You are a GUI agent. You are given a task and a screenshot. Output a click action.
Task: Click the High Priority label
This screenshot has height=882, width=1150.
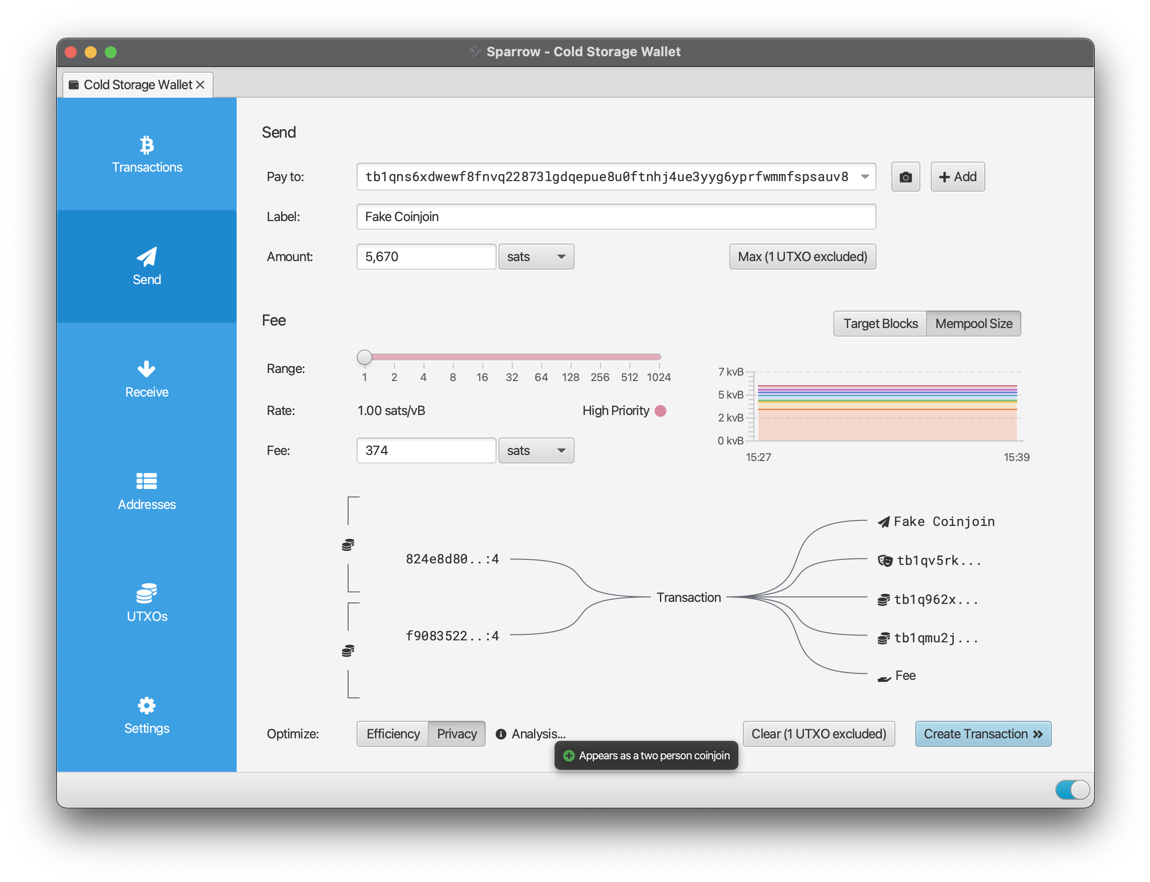616,411
